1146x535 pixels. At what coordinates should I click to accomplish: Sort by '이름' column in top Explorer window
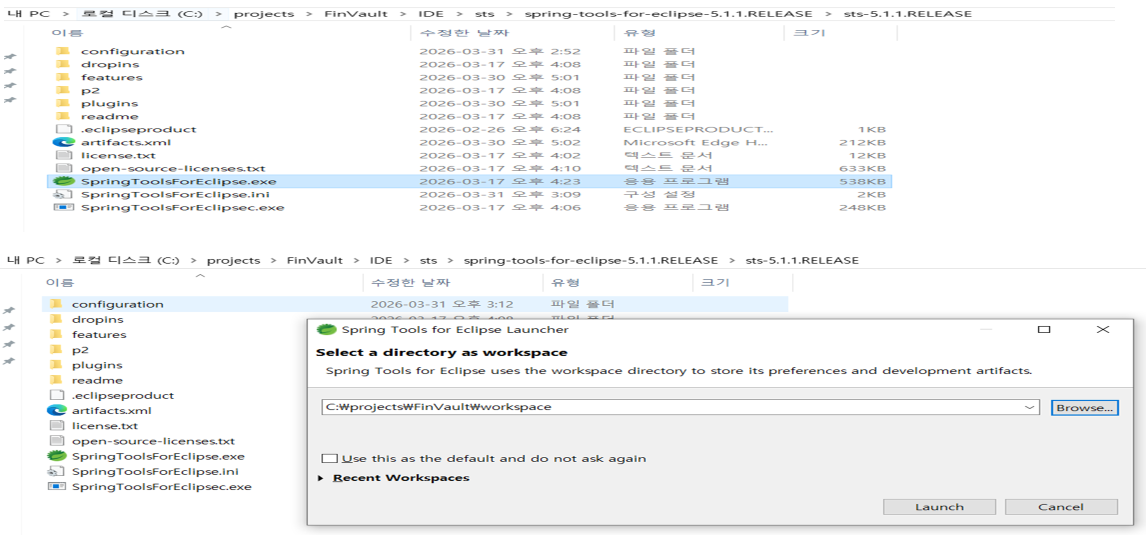(x=67, y=33)
